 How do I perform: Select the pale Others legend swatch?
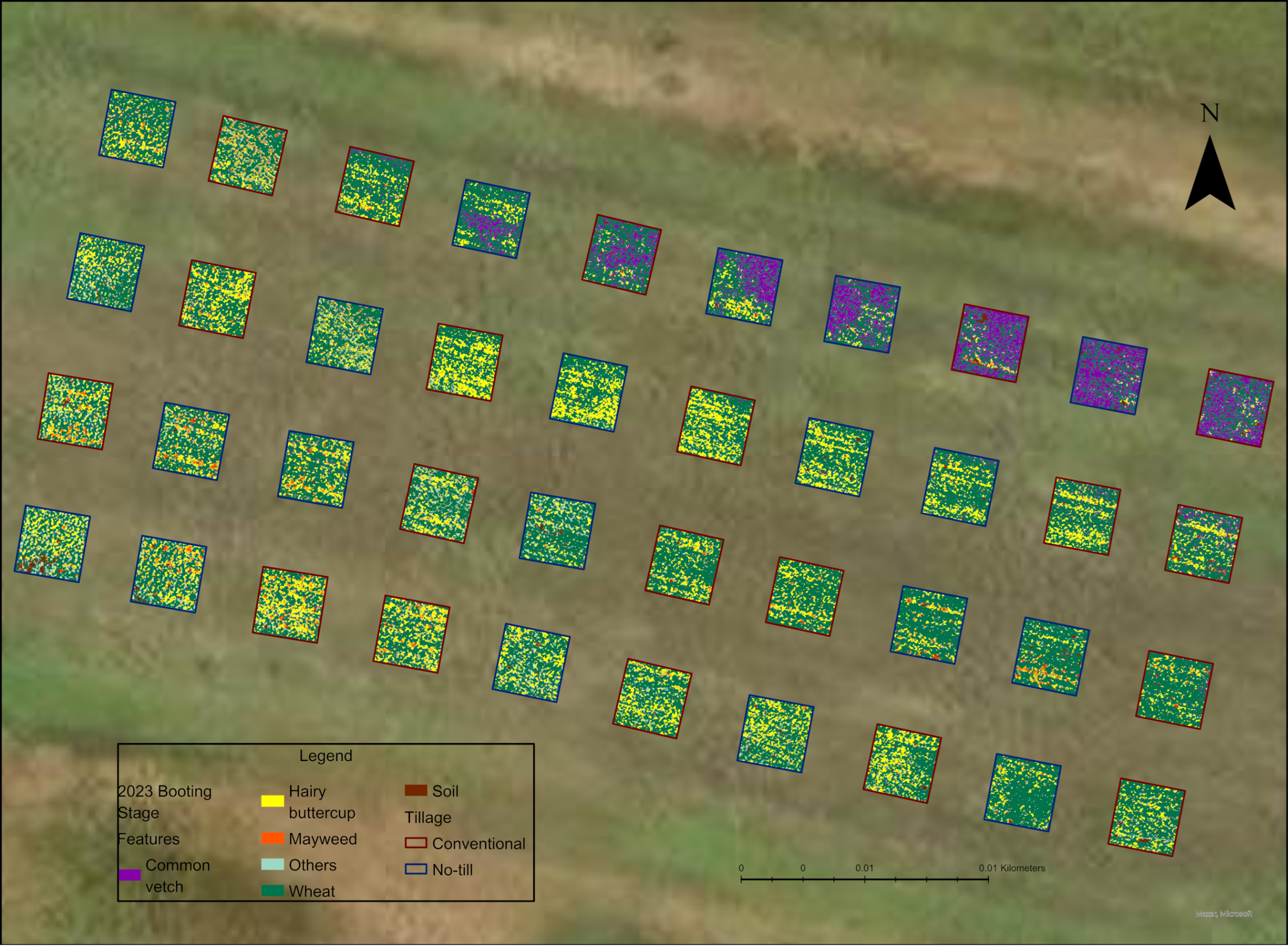(272, 865)
